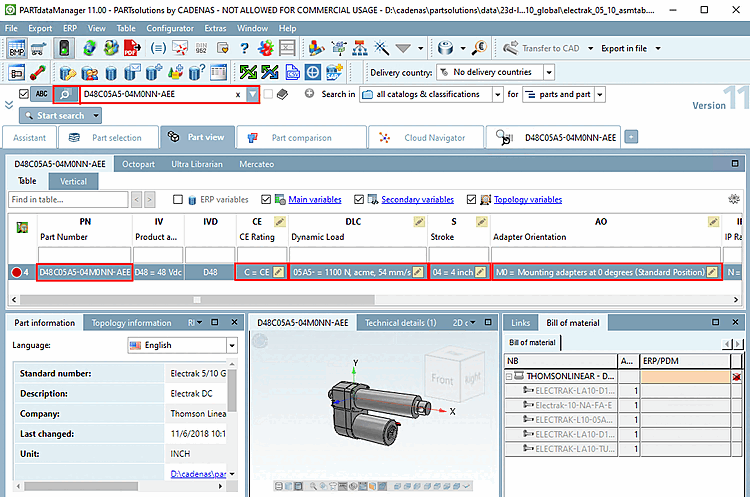Screen dimensions: 750x497
Task: Toggle the Topology variables checkbox
Action: pos(471,200)
